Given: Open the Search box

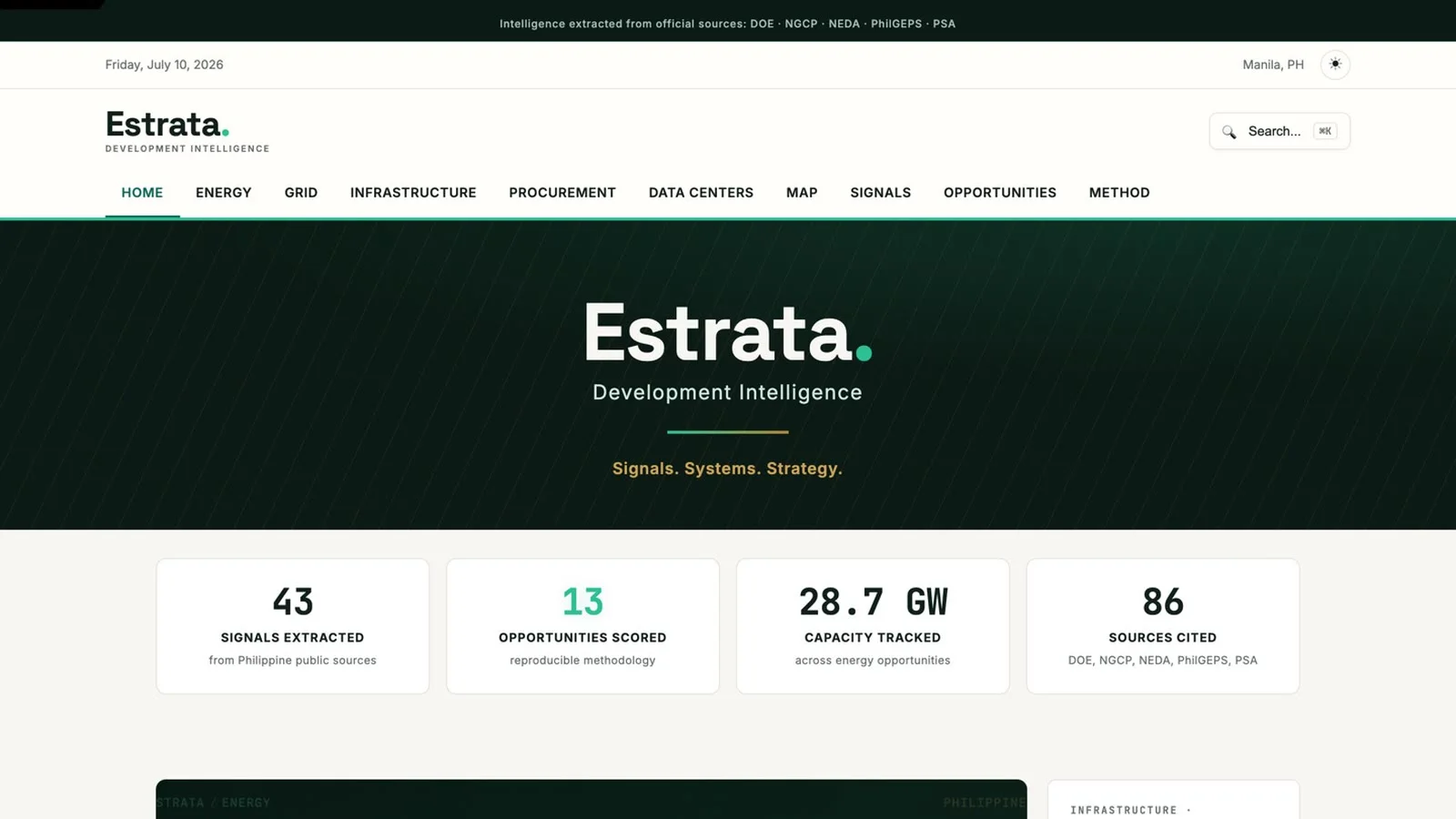Looking at the screenshot, I should 1279,131.
